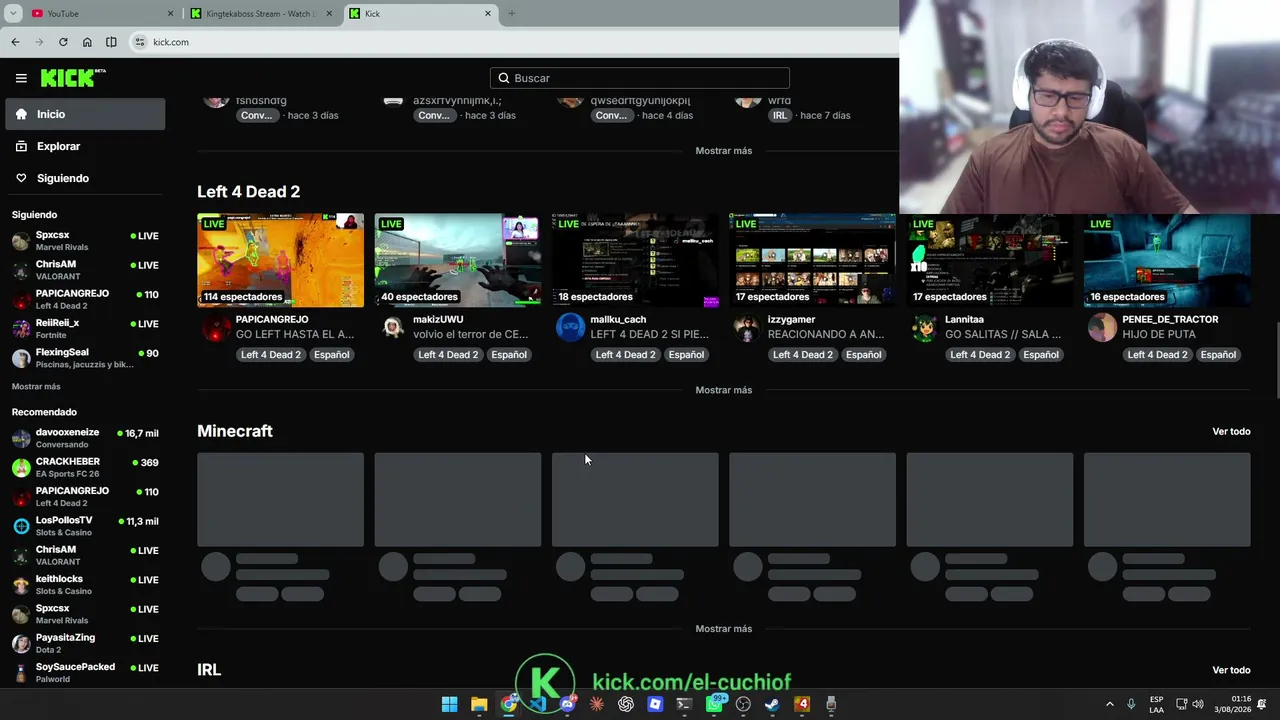Click Ver todo for IRL
Viewport: 1280px width, 720px height.
(x=1231, y=670)
